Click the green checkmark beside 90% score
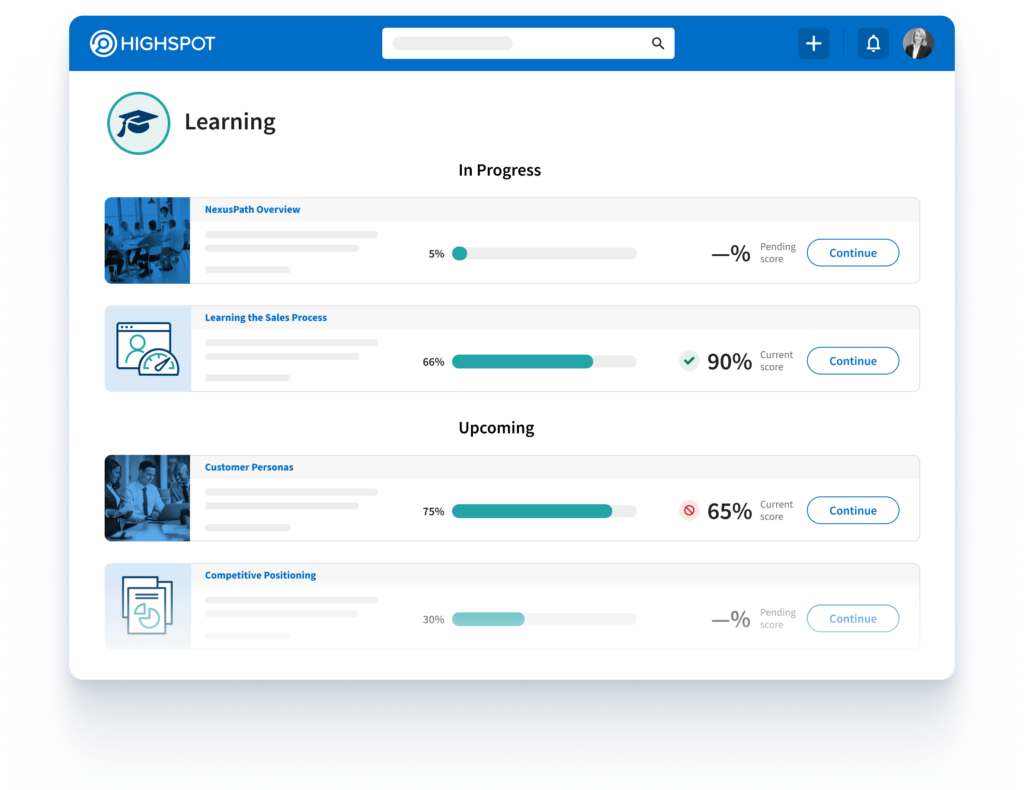Viewport: 1024px width, 790px height. point(688,359)
